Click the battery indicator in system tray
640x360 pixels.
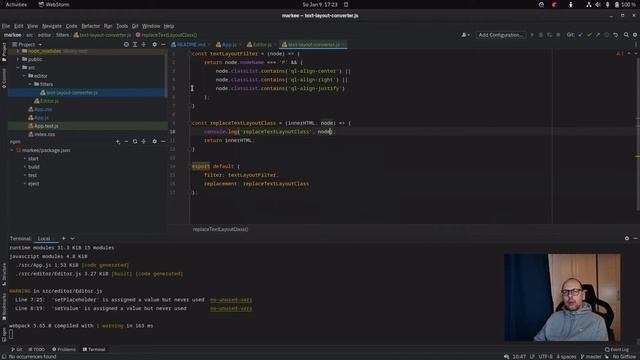pyautogui.click(x=625, y=5)
